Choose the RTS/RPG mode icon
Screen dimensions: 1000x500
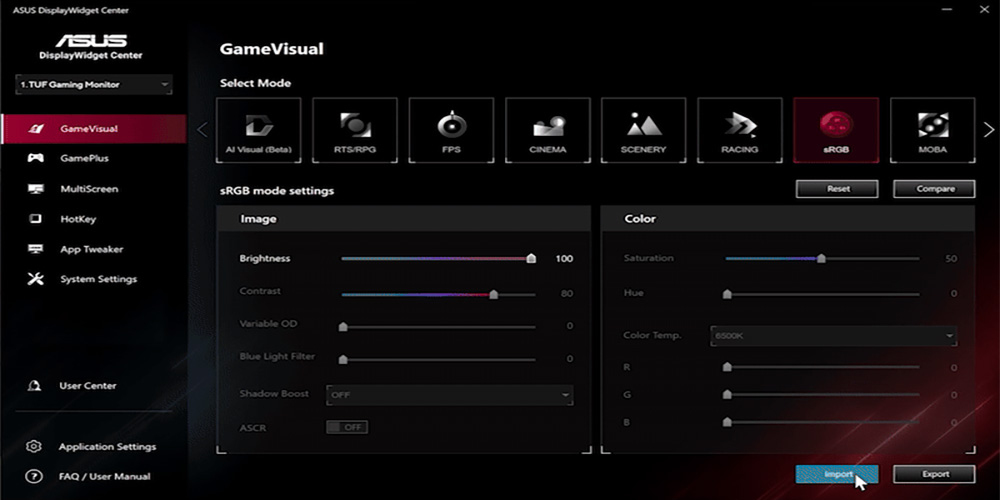click(355, 130)
